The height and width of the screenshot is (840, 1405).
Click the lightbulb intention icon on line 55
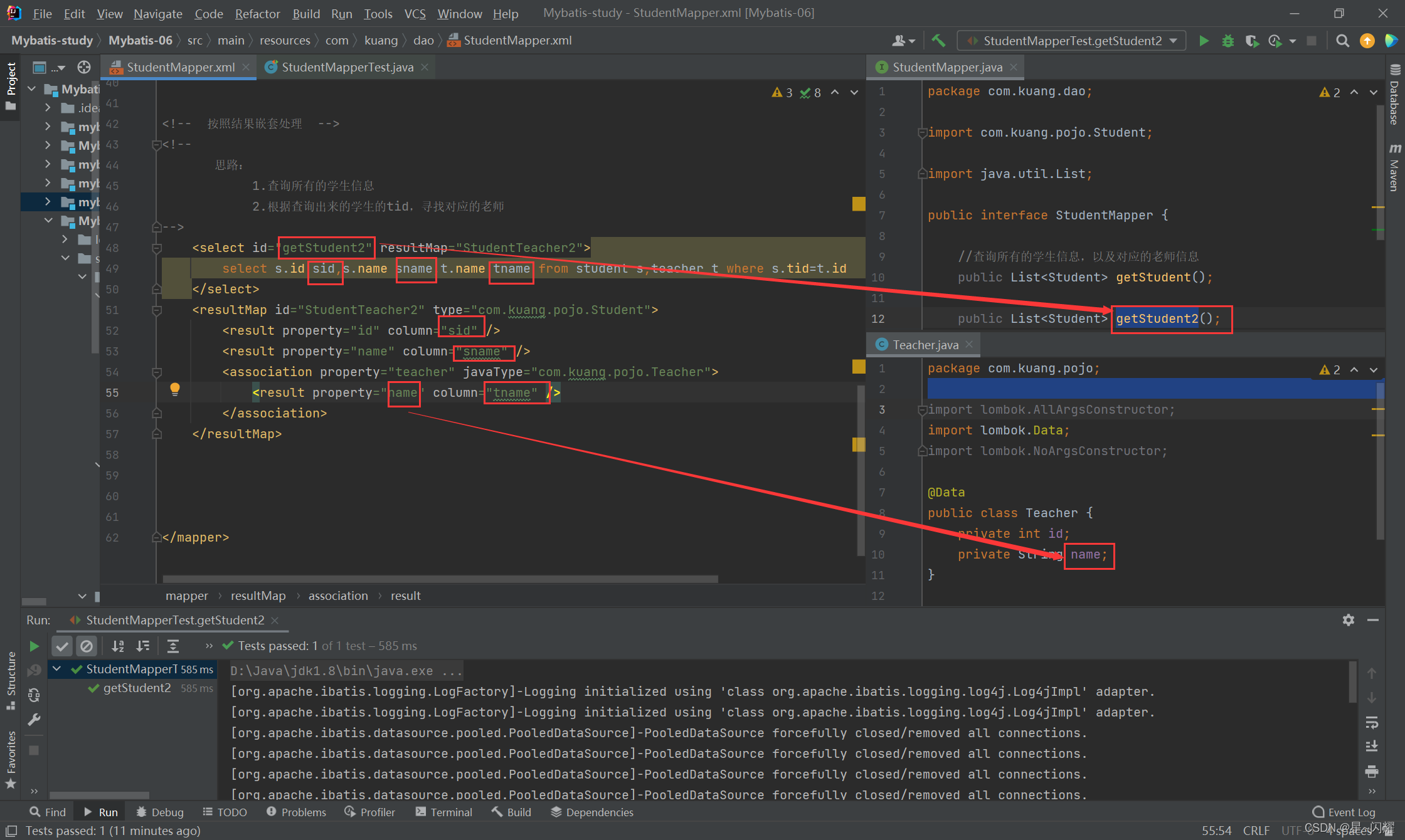(x=175, y=389)
